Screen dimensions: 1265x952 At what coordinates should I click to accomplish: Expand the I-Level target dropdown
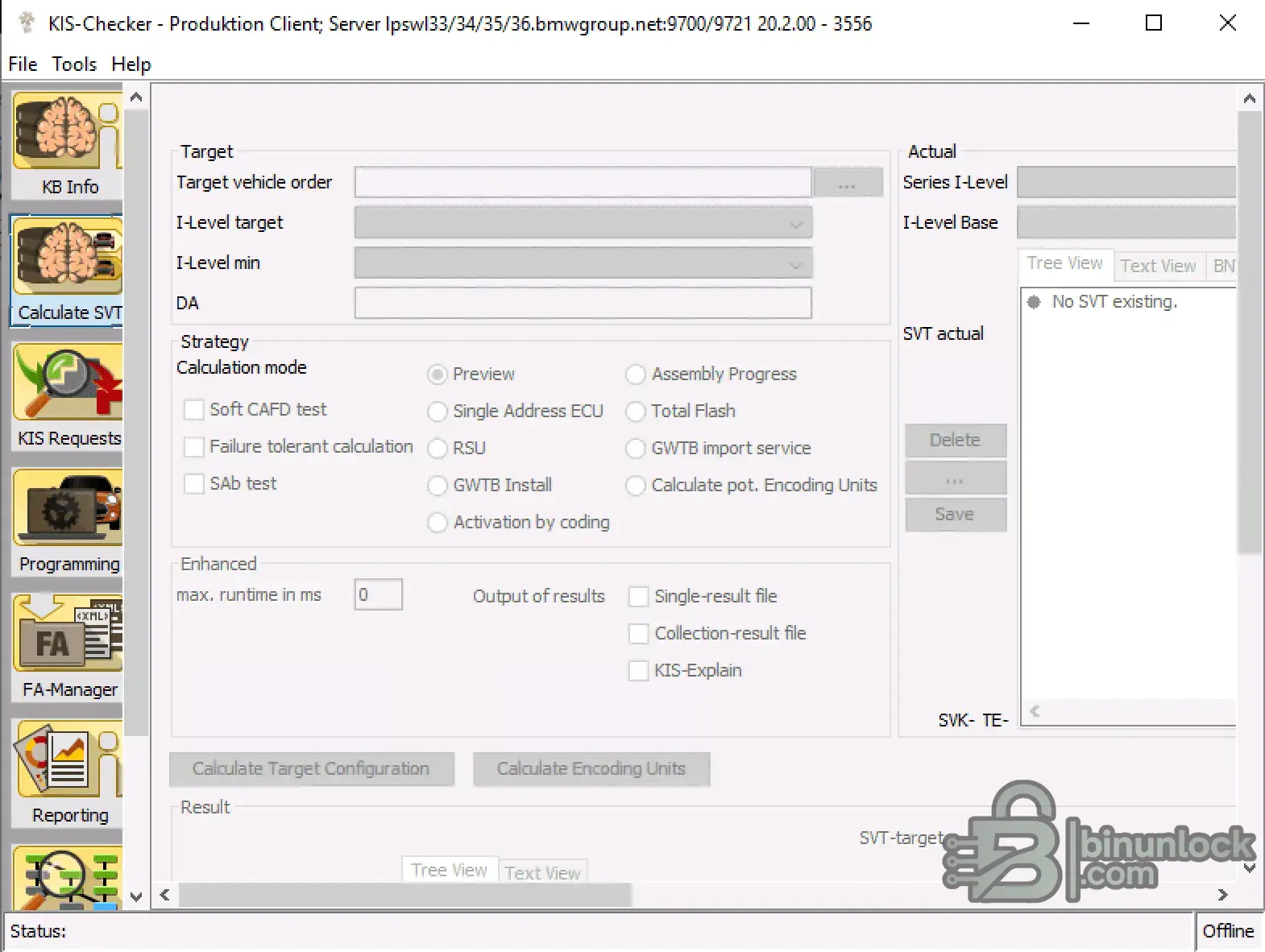(x=795, y=223)
